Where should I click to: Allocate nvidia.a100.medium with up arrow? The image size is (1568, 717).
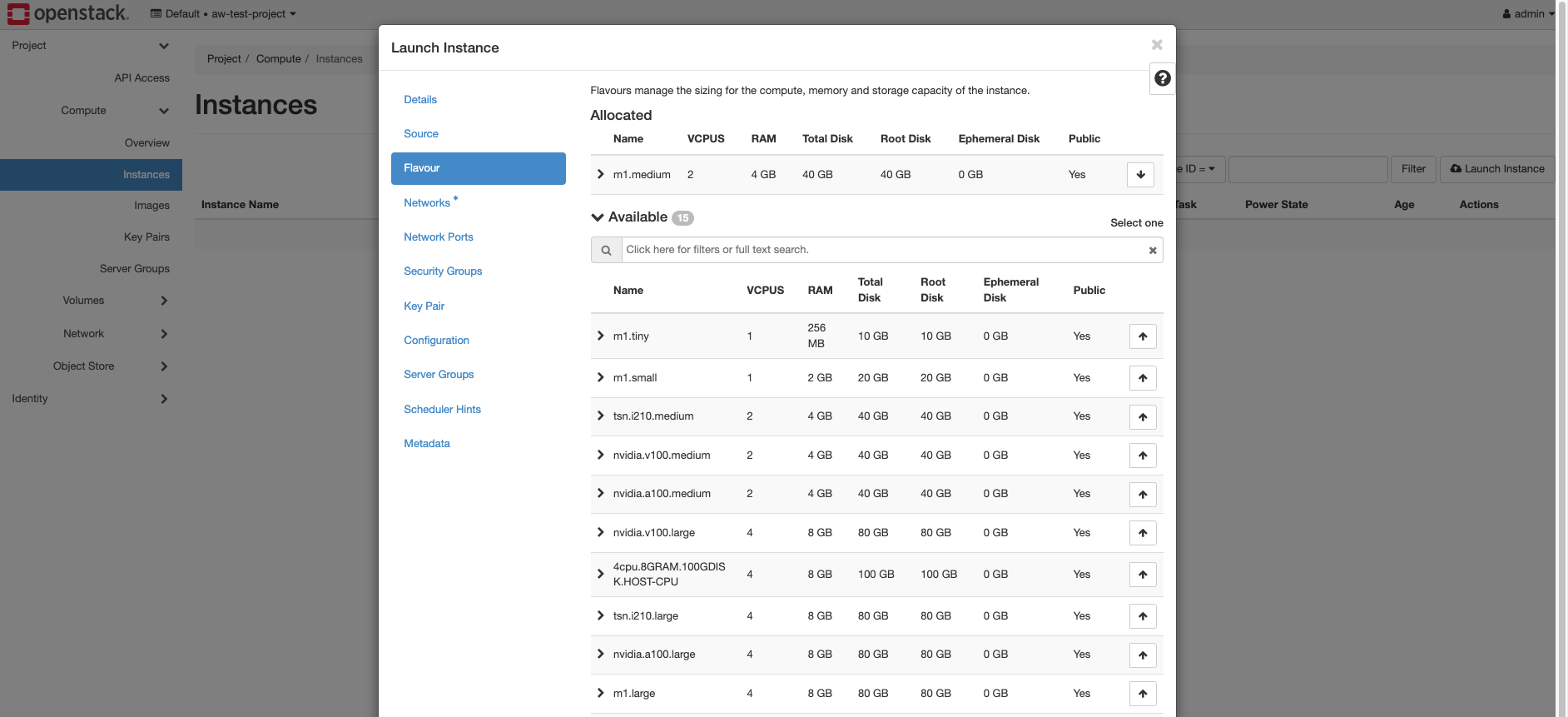[x=1143, y=495]
